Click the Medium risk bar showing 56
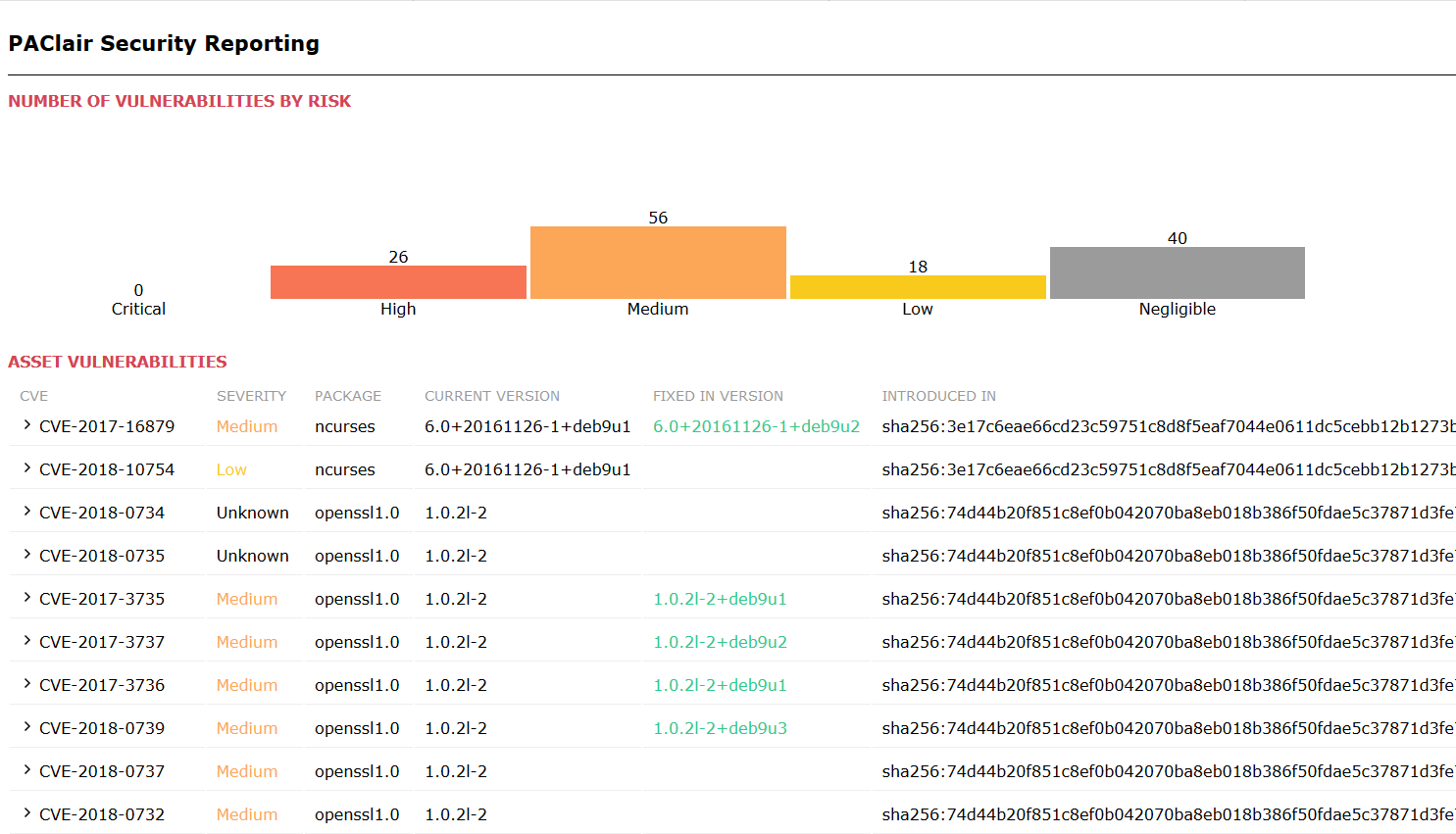The height and width of the screenshot is (834, 1456). click(x=658, y=263)
